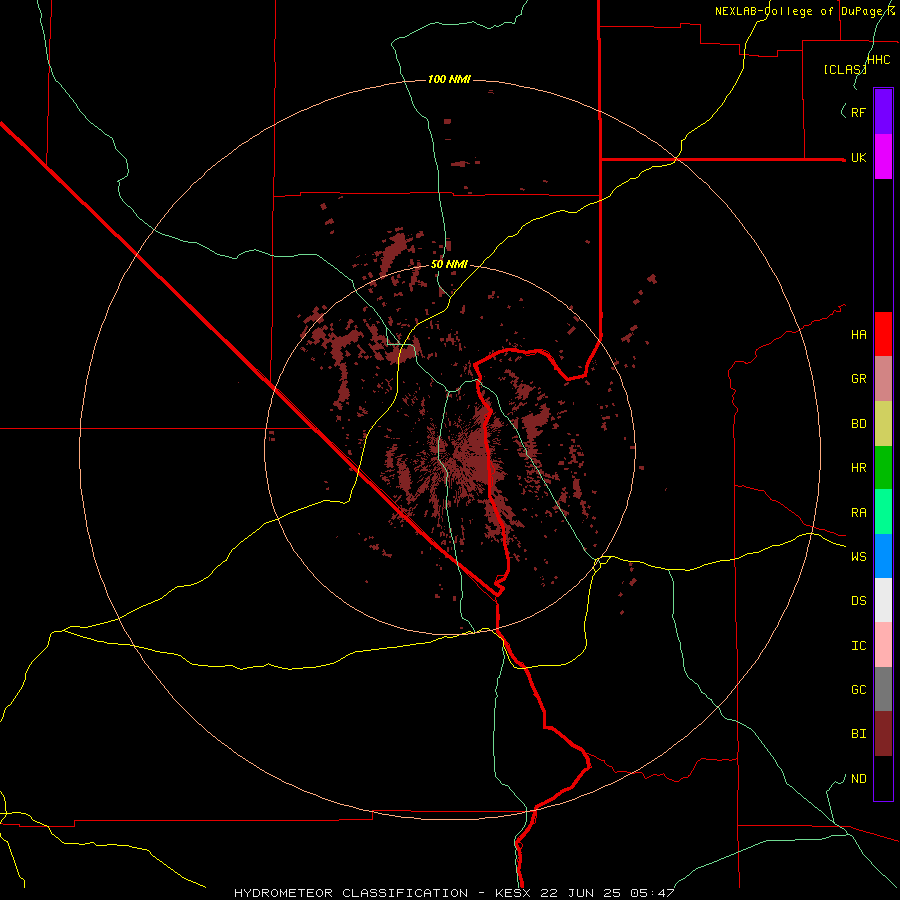Click the pink IC legend swatch
The width and height of the screenshot is (900, 900).
coord(883,645)
